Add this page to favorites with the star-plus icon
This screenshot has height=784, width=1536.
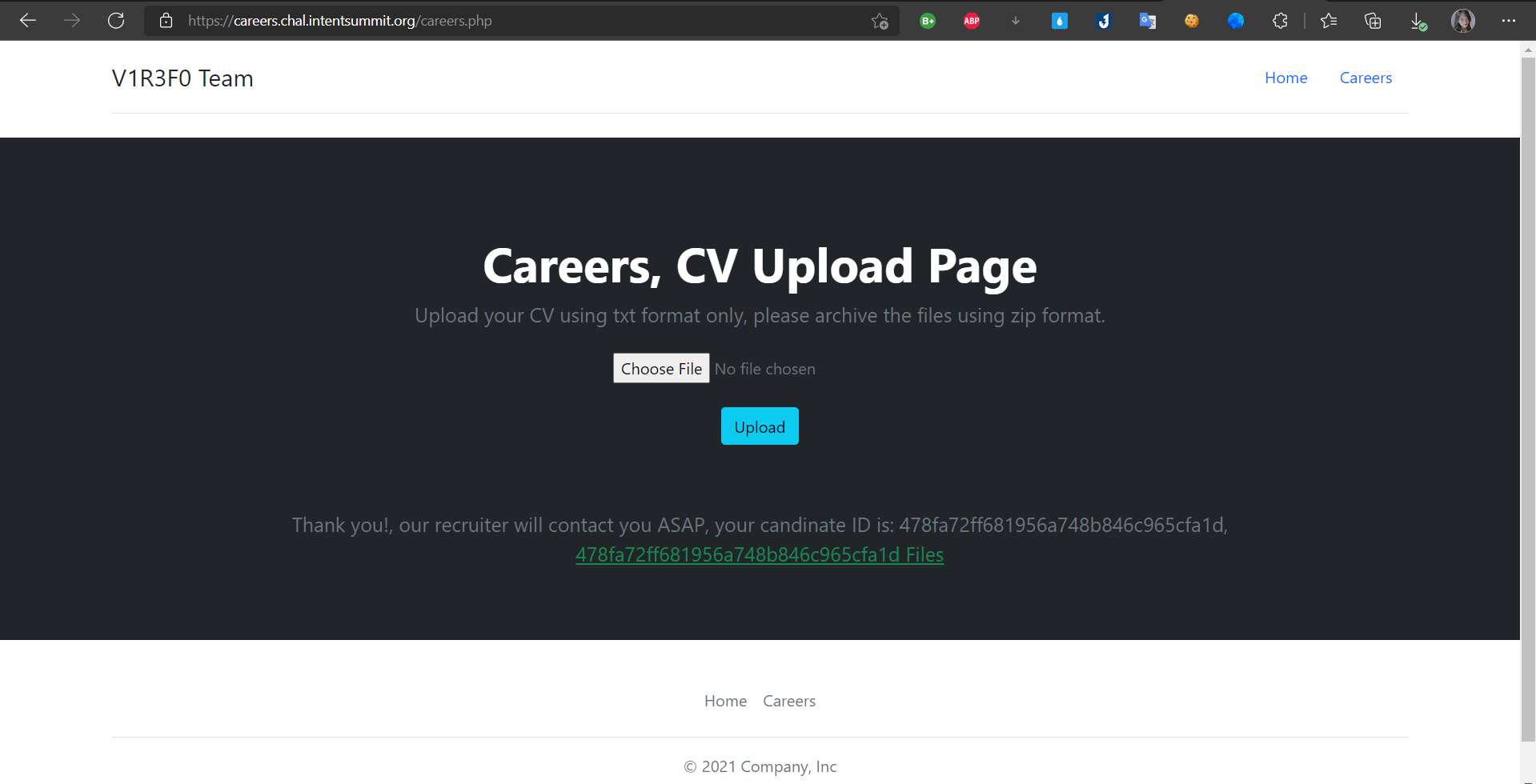[880, 22]
